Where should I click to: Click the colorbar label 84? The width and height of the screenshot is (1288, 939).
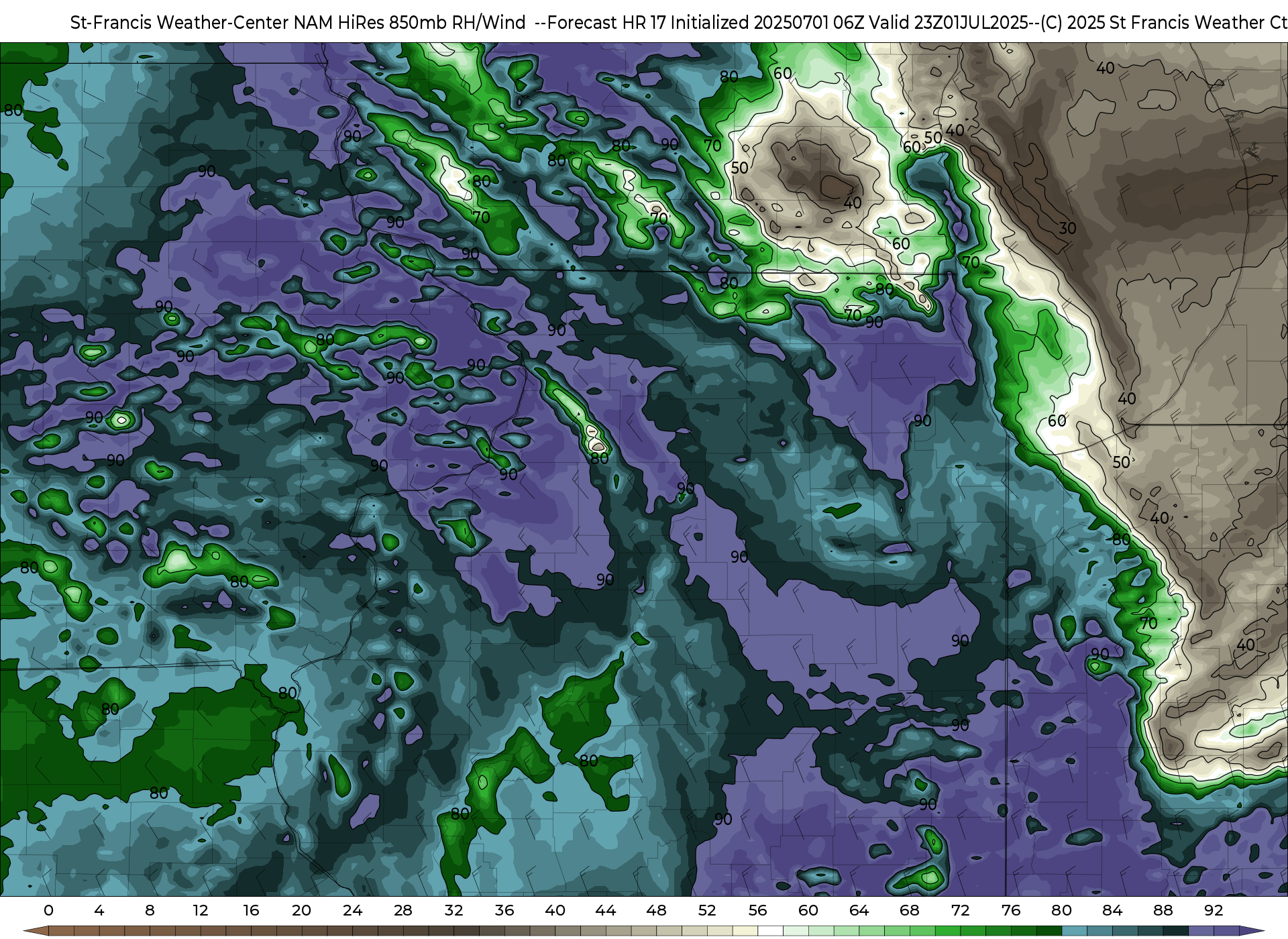coord(1112,910)
